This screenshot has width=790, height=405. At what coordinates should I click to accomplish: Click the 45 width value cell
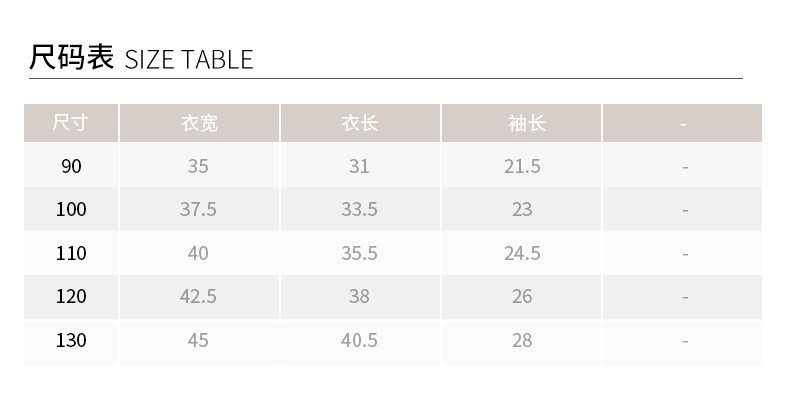pos(198,340)
